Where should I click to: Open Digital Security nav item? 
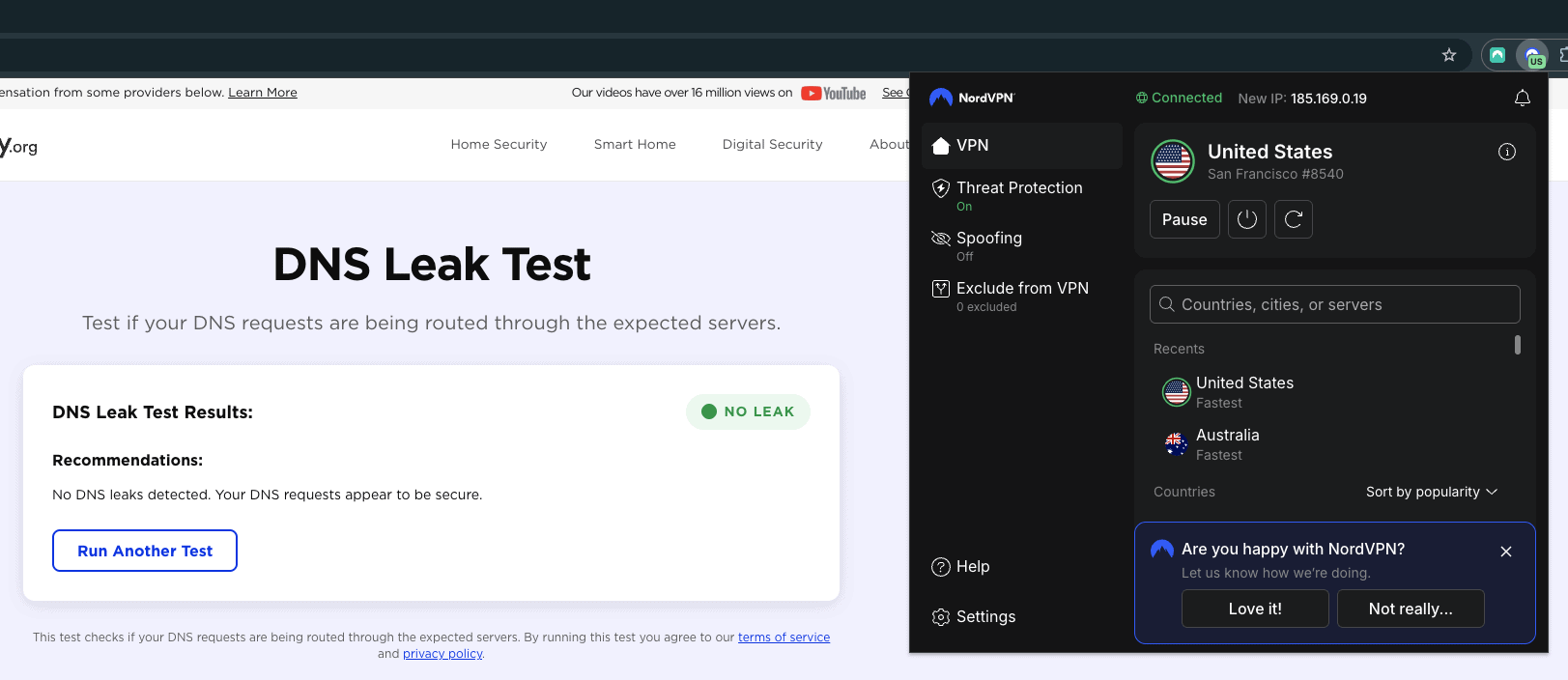click(773, 145)
